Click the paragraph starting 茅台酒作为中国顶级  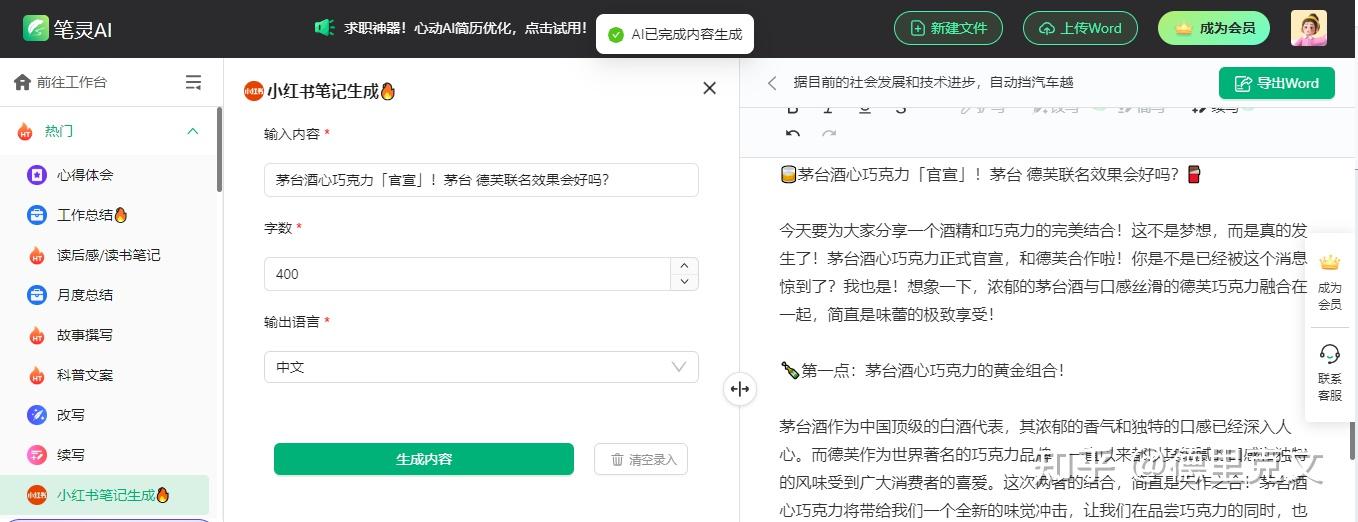(1043, 468)
